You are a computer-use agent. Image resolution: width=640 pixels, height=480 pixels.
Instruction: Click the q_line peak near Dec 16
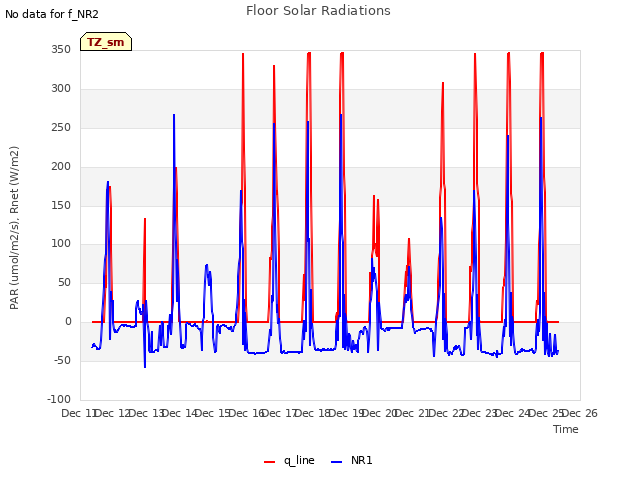pos(243,53)
